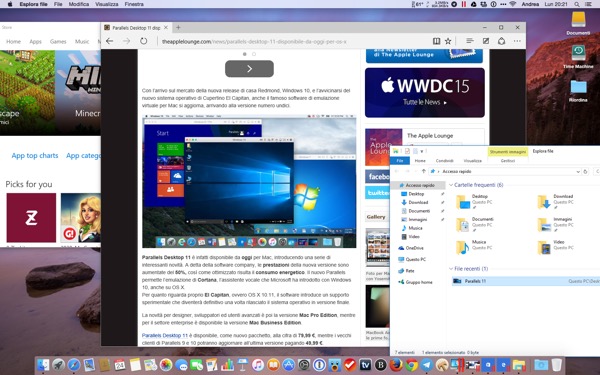The width and height of the screenshot is (600, 375).
Task: Open the red Z app tile in Store
Action: tap(31, 217)
